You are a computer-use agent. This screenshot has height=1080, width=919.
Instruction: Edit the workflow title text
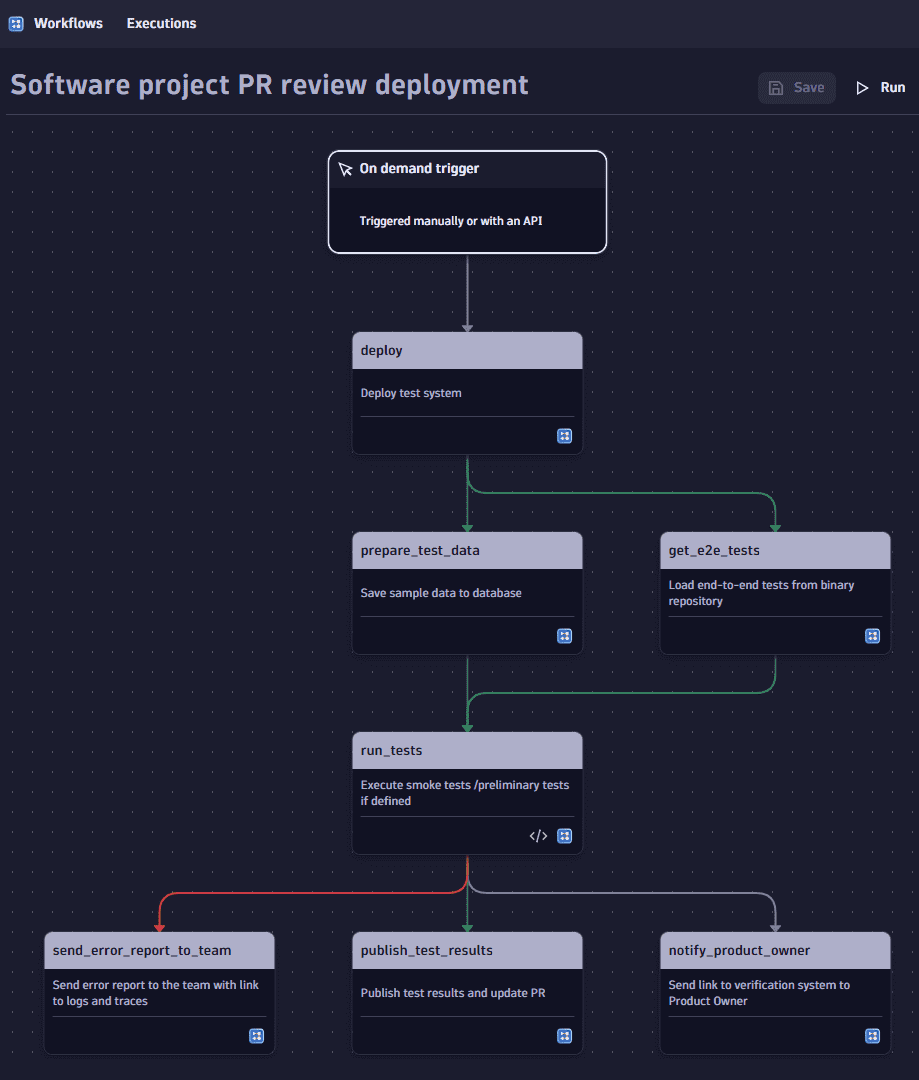(x=269, y=85)
